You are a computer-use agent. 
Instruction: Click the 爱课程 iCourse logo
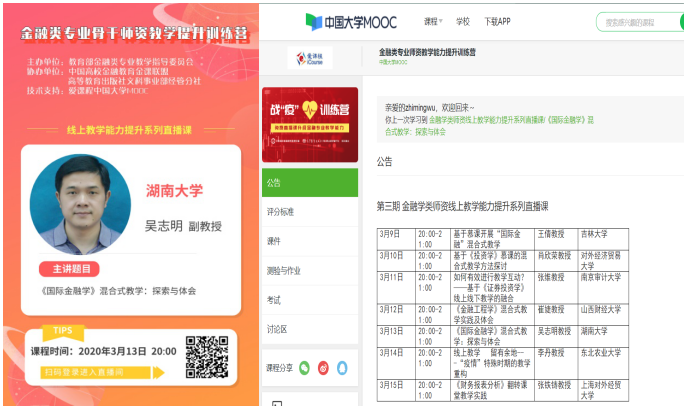coord(310,59)
